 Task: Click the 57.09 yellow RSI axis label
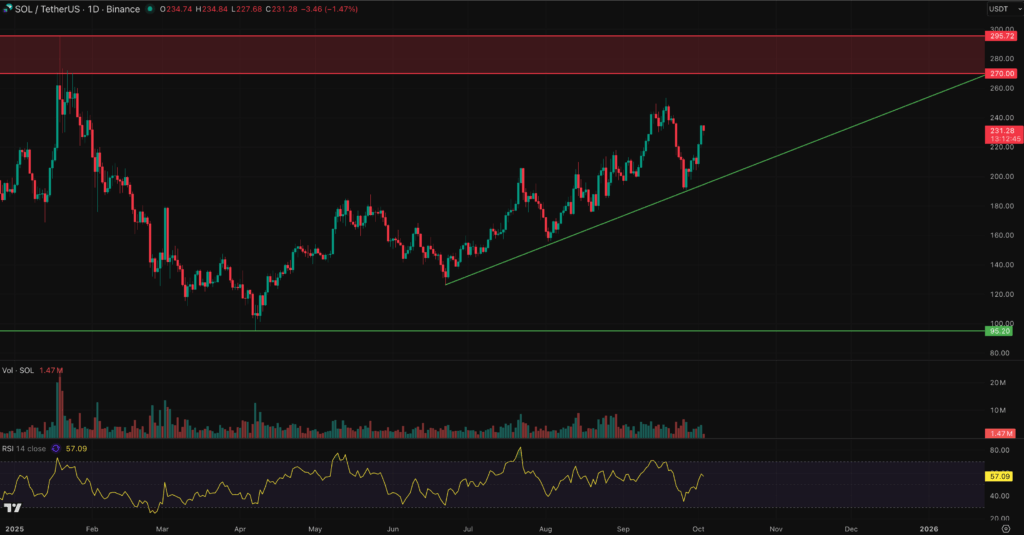(999, 477)
